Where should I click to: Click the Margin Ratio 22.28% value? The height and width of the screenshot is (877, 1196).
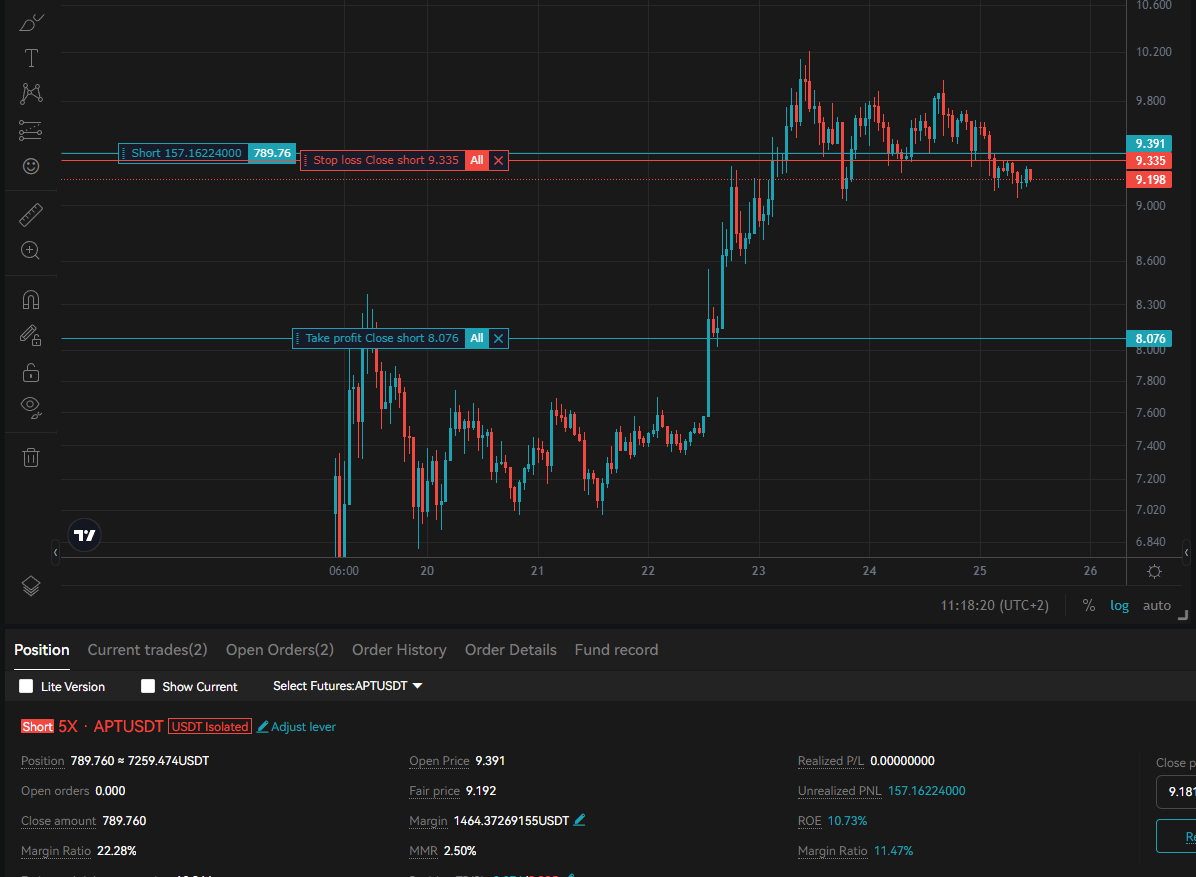coord(117,851)
